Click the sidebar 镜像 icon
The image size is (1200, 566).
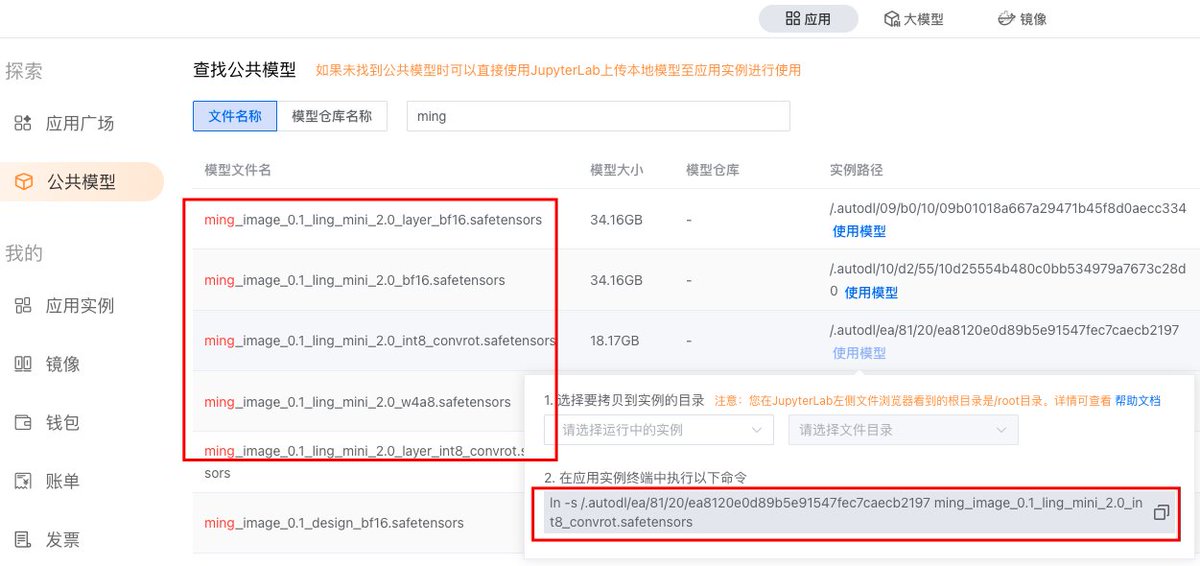click(23, 364)
